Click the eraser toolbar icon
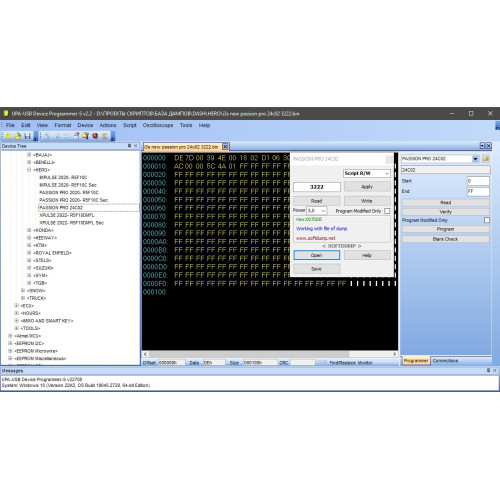 click(x=76, y=136)
